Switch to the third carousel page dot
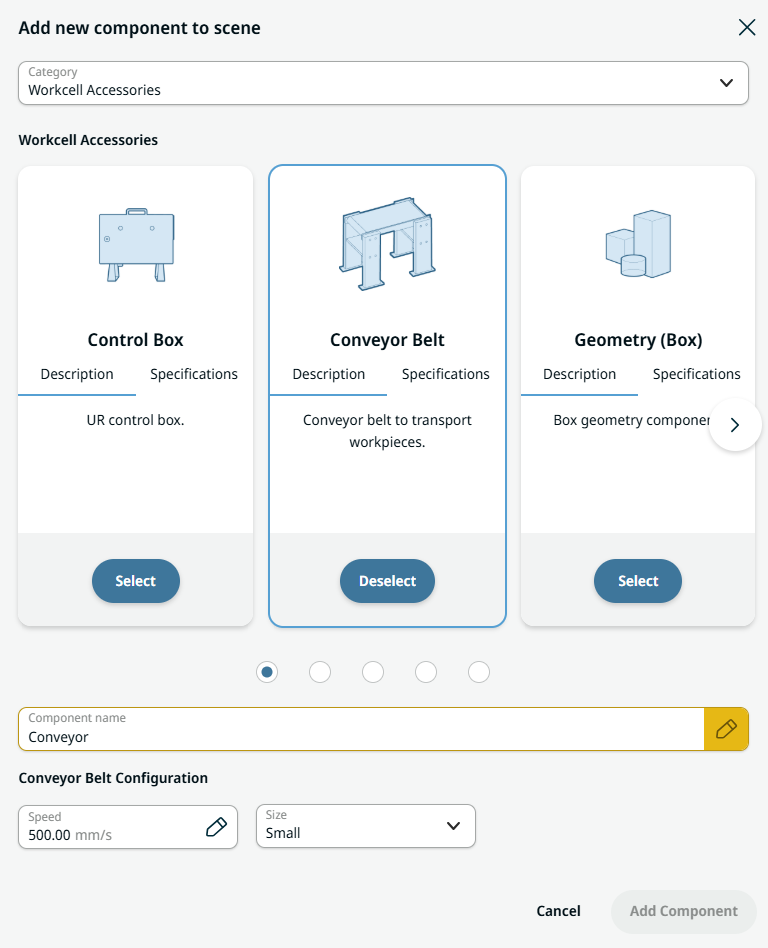Screen dimensions: 768x948 373,672
